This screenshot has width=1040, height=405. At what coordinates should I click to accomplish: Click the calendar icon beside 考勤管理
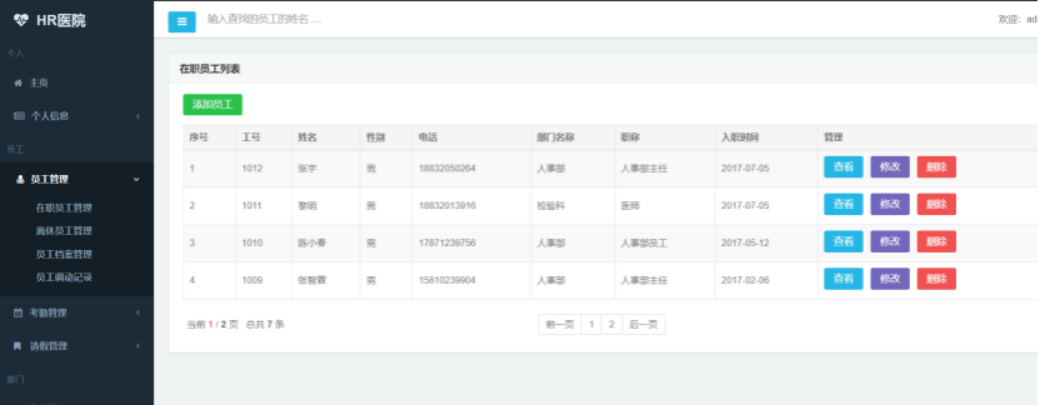tap(18, 313)
